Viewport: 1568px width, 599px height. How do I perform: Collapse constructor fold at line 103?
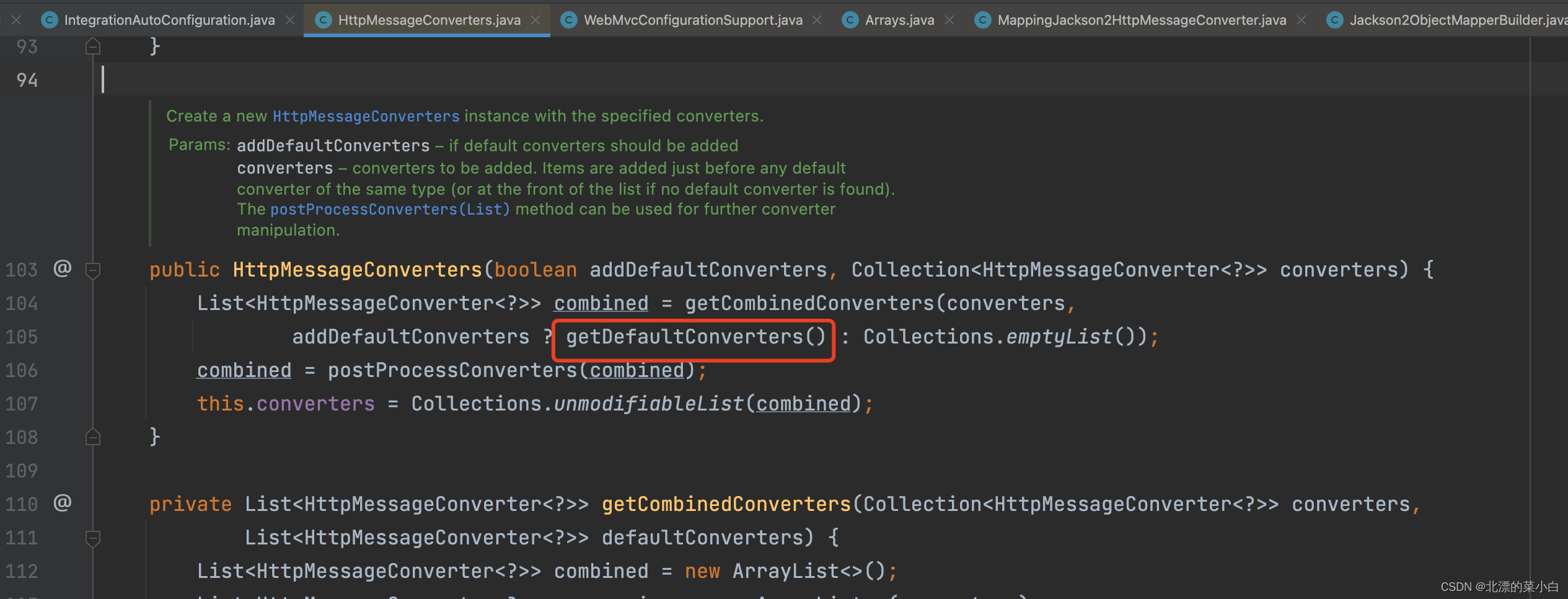[93, 270]
